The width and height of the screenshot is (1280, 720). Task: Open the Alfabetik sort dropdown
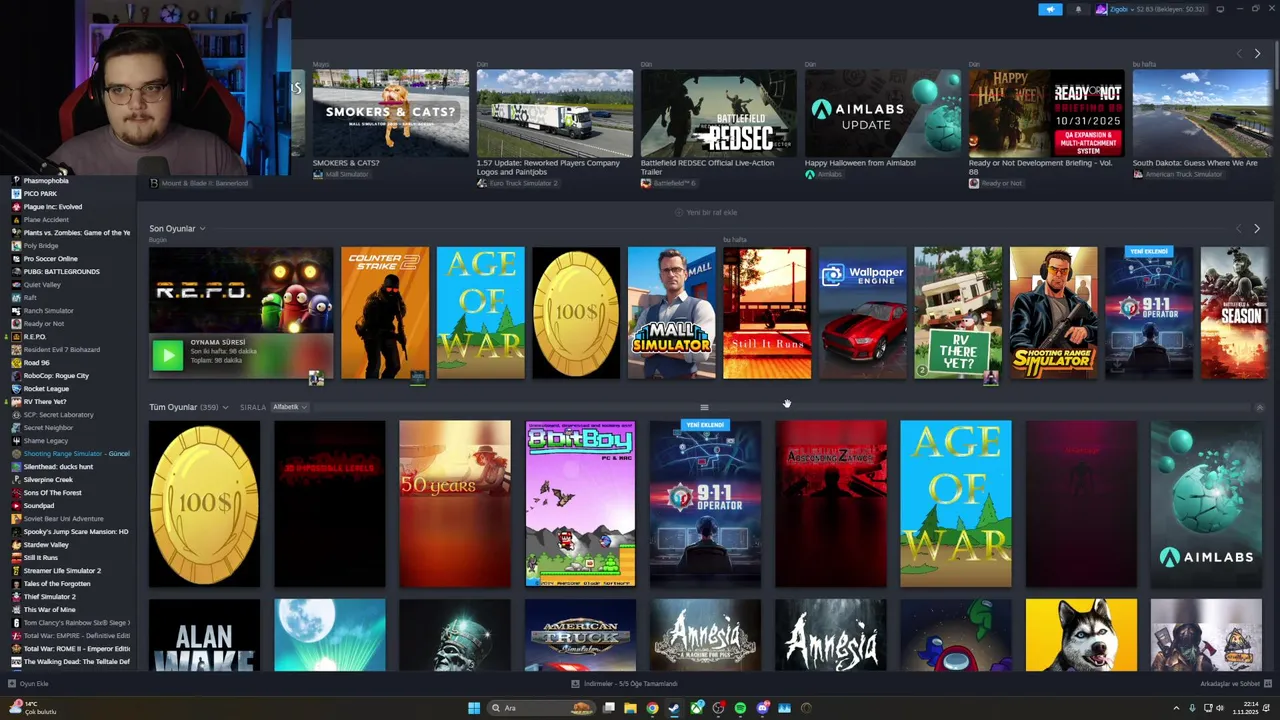pyautogui.click(x=290, y=407)
